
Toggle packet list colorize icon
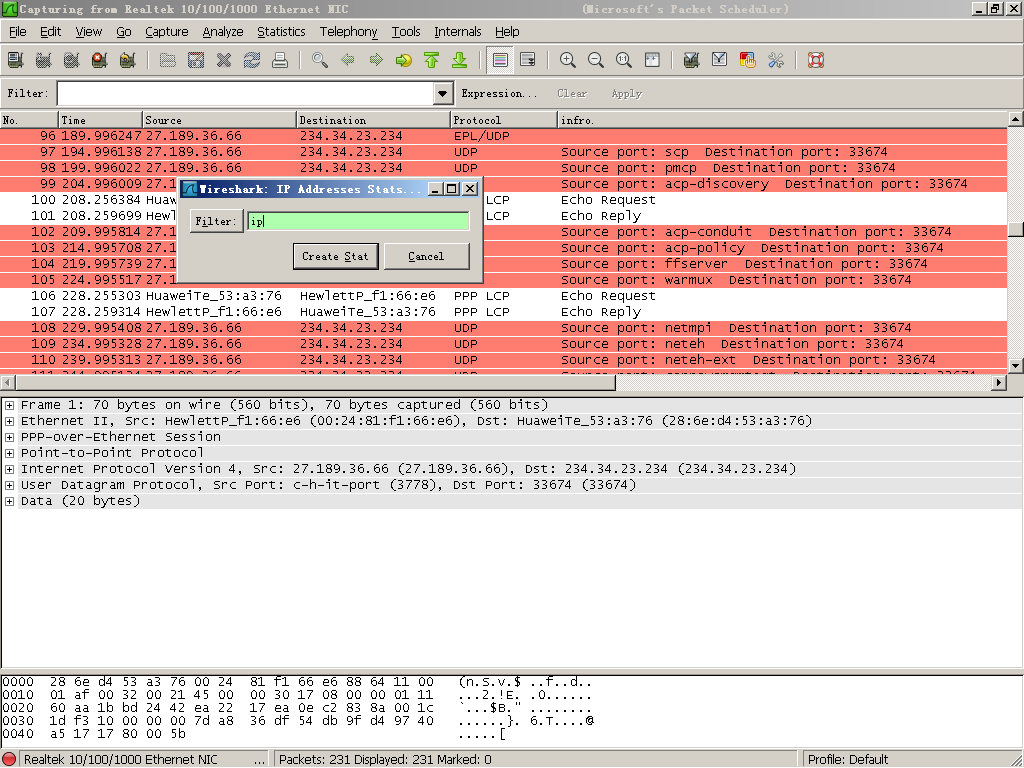tap(500, 60)
